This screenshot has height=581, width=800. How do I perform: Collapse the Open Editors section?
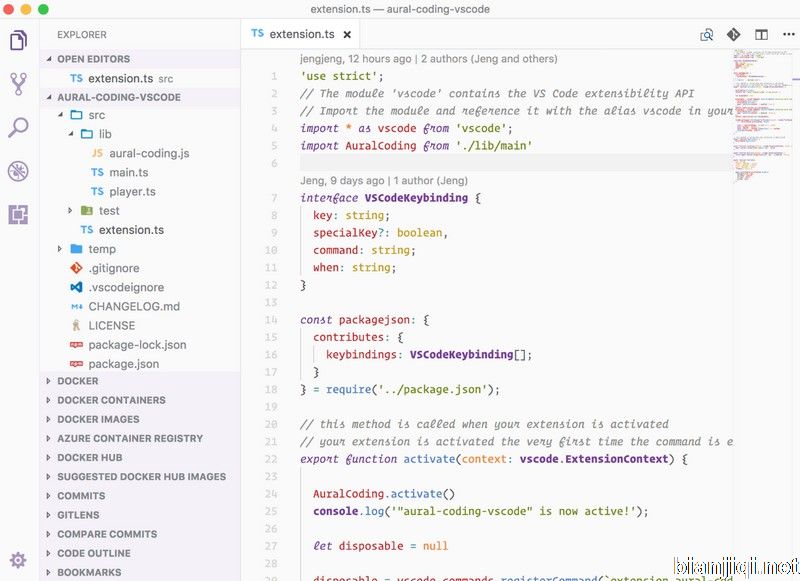click(x=49, y=59)
